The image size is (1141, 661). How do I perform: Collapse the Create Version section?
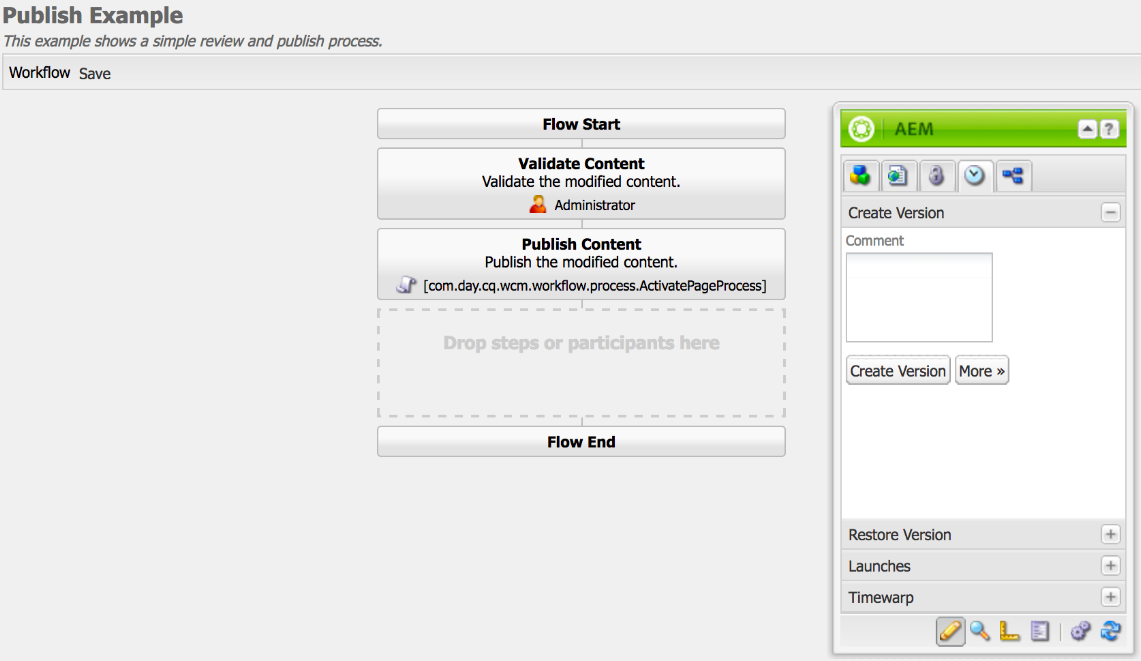[1110, 212]
